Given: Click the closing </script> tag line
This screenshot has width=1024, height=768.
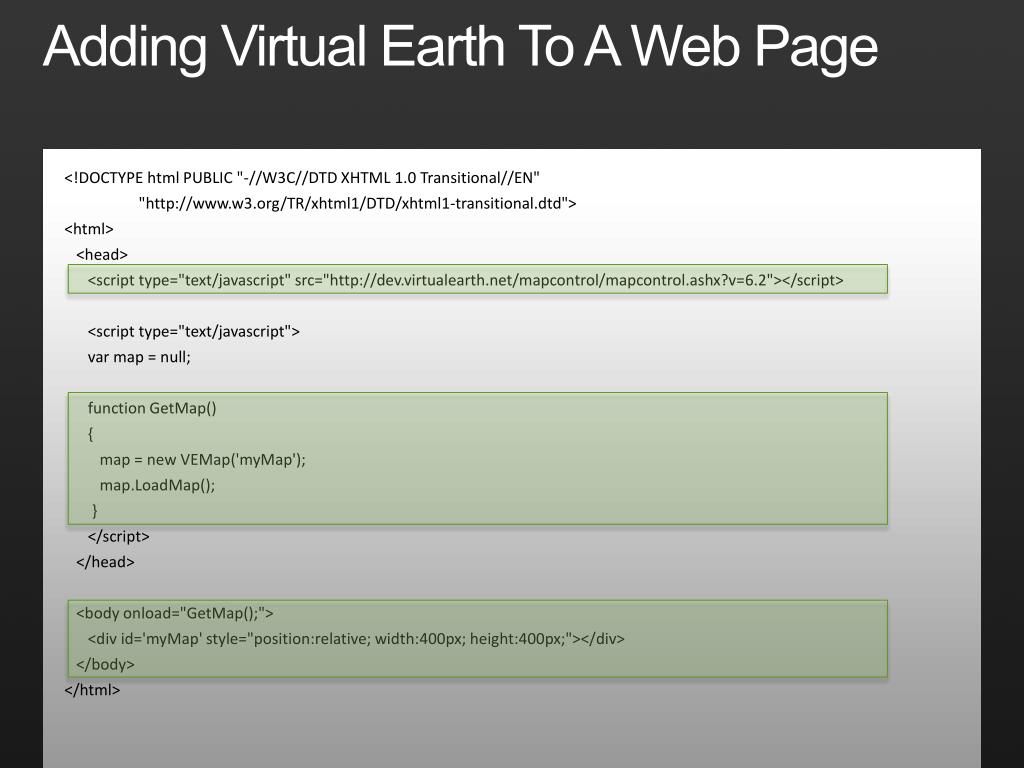Looking at the screenshot, I should pyautogui.click(x=119, y=536).
